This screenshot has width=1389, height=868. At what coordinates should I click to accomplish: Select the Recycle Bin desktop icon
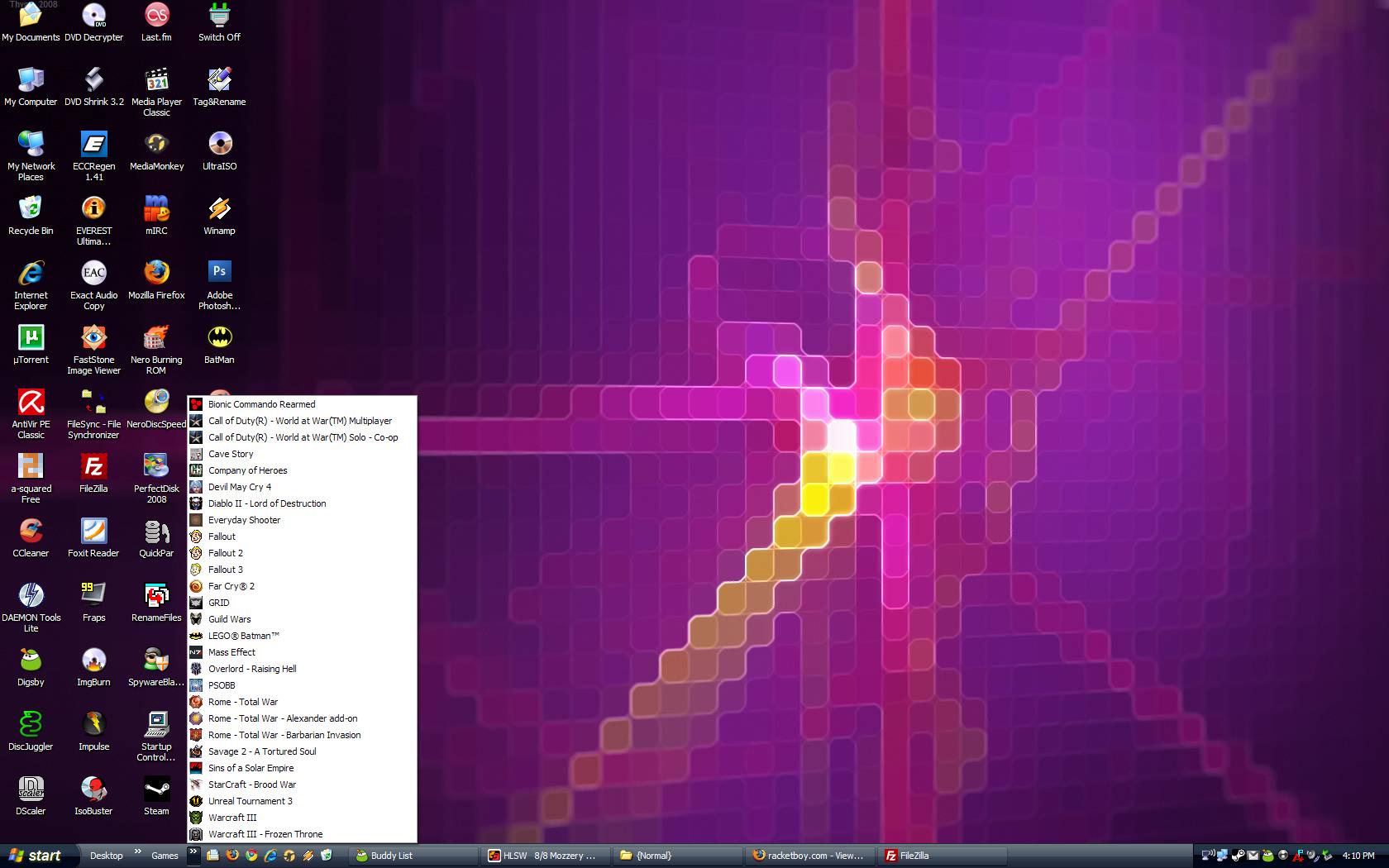tap(31, 215)
